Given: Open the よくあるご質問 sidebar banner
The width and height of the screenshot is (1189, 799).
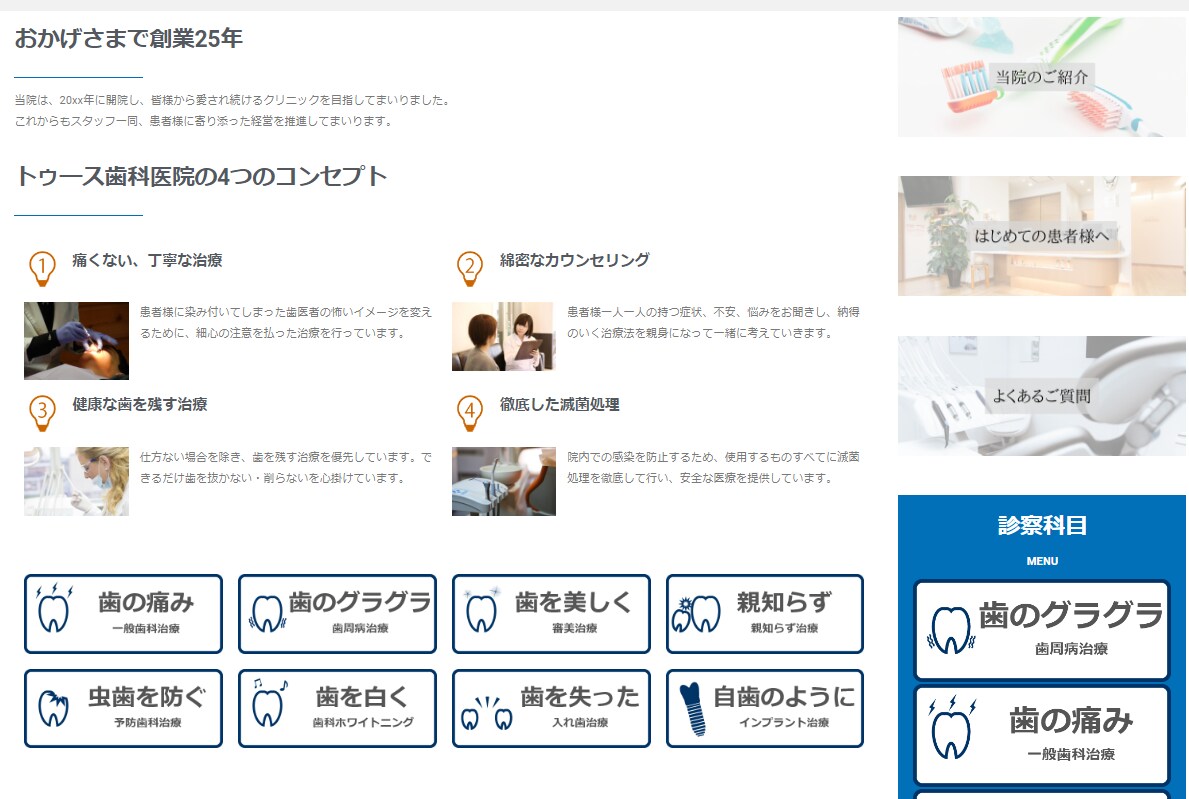Looking at the screenshot, I should (x=1041, y=396).
